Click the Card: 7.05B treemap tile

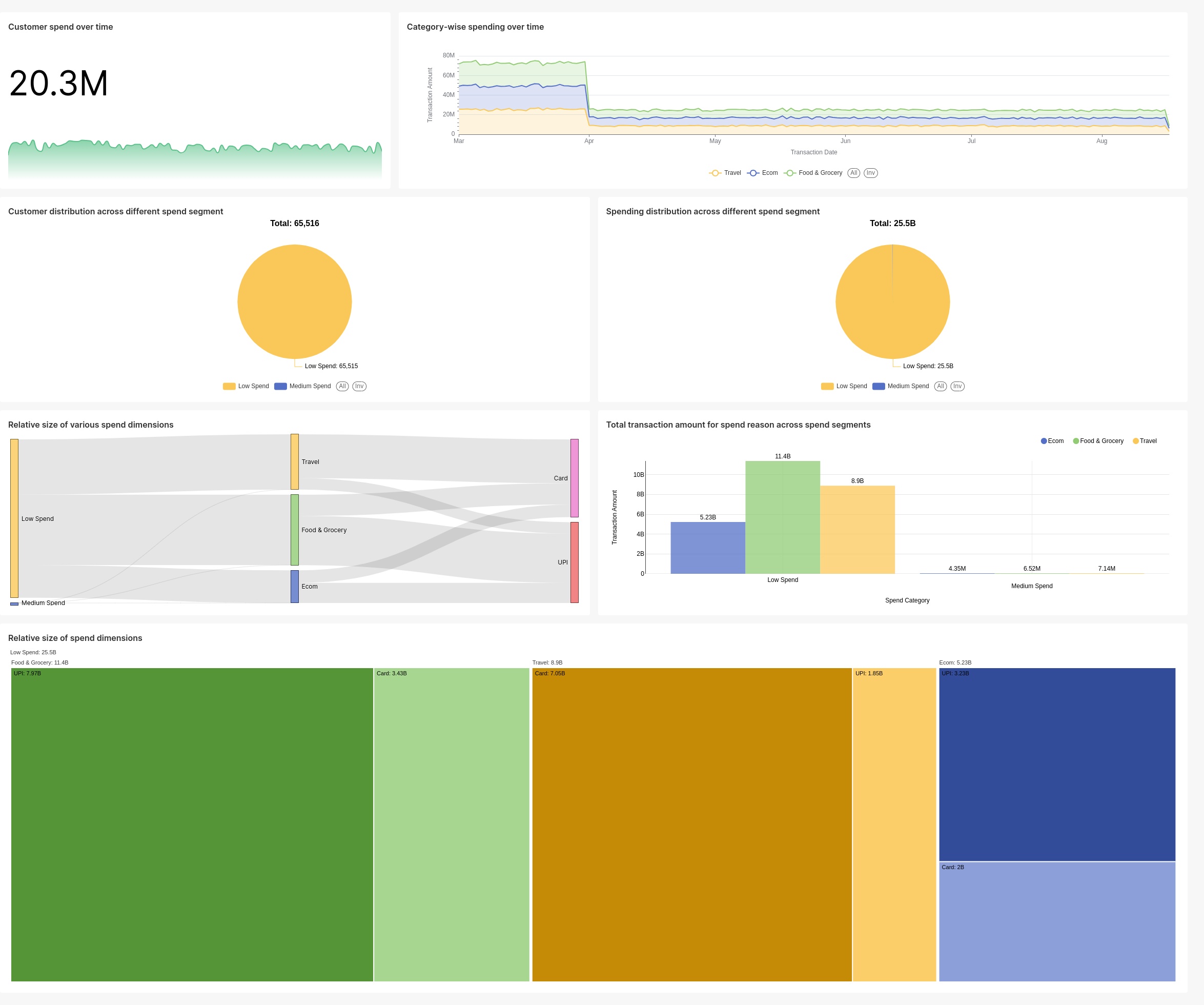pyautogui.click(x=692, y=825)
